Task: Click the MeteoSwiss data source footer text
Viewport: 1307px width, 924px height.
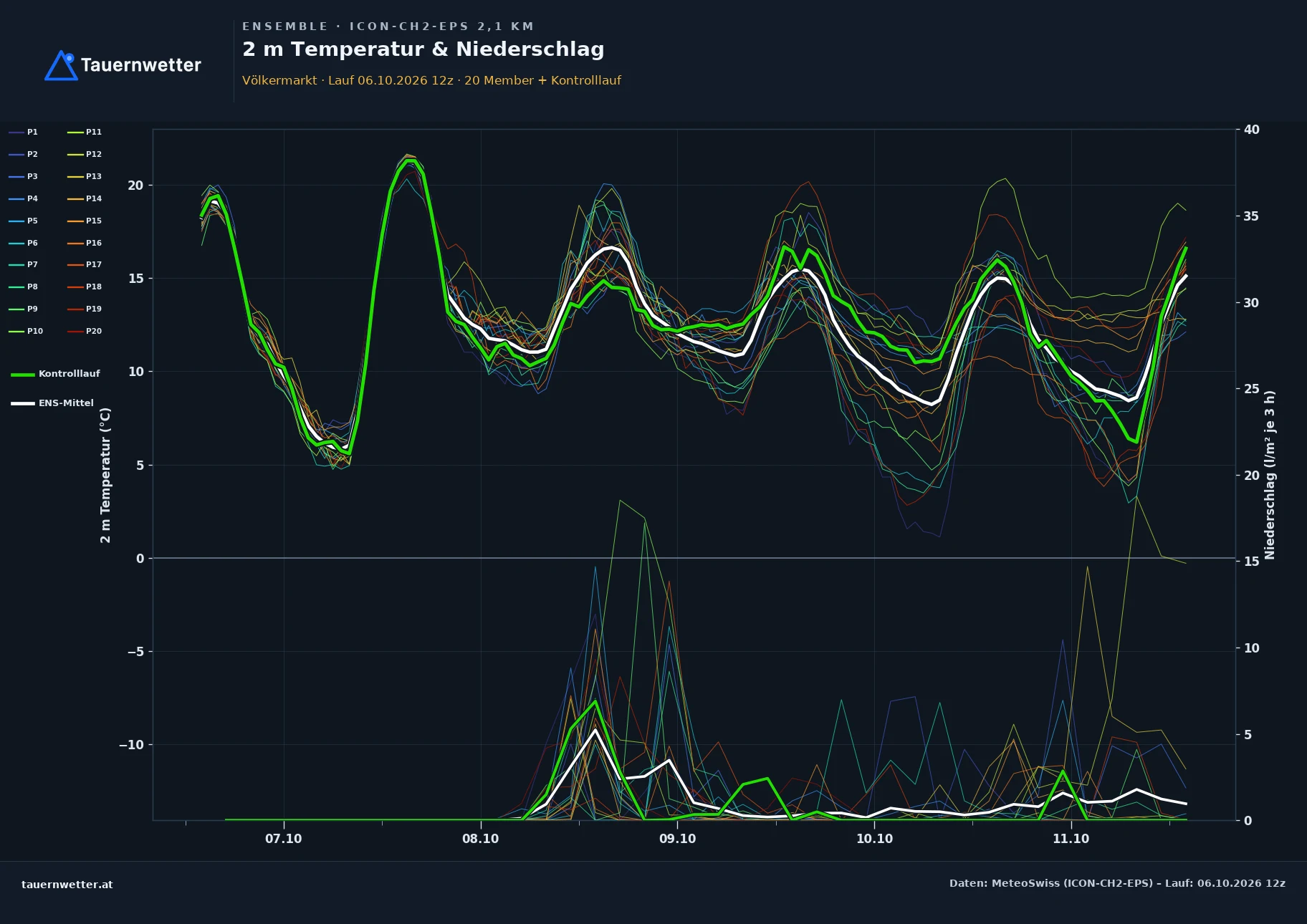Action: (x=1117, y=883)
